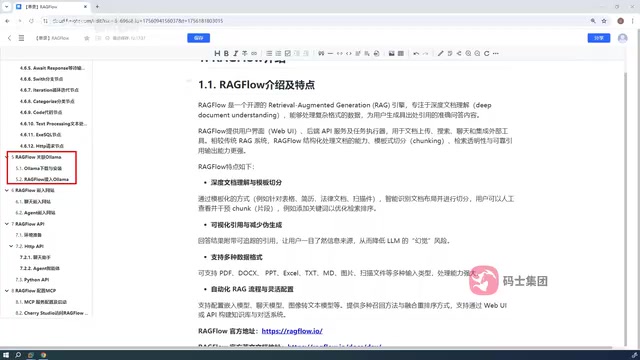The height and width of the screenshot is (360, 640).
Task: Jump to '4.6.7. Iteration' outline item
Action: 49,90
